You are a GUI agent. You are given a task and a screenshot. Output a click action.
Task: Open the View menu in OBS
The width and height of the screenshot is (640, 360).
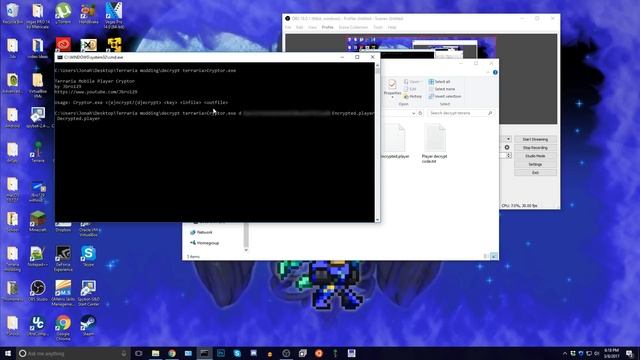point(312,27)
